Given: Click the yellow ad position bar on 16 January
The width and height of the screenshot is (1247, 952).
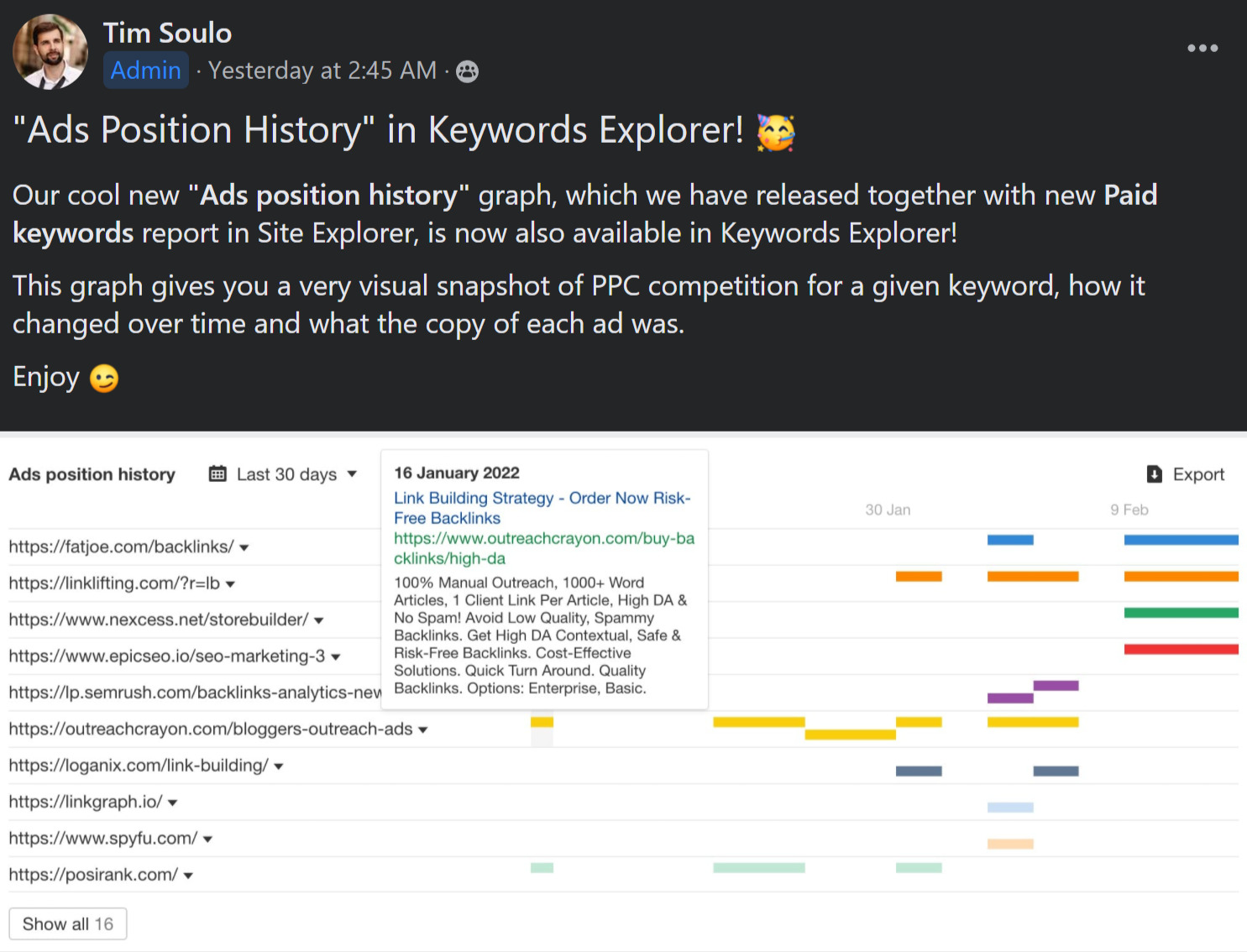Looking at the screenshot, I should click(x=542, y=720).
